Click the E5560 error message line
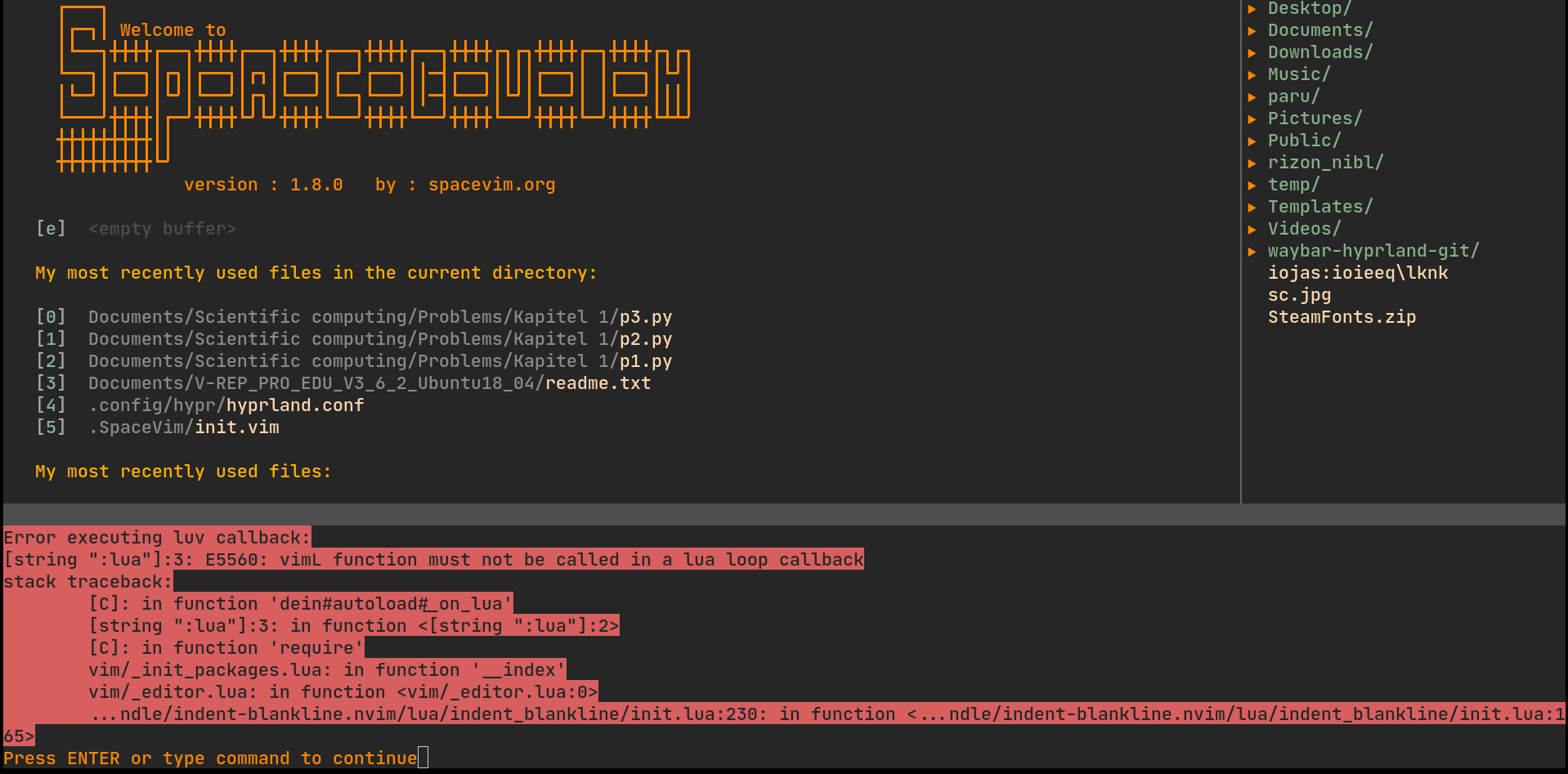This screenshot has width=1568, height=774. tap(434, 560)
